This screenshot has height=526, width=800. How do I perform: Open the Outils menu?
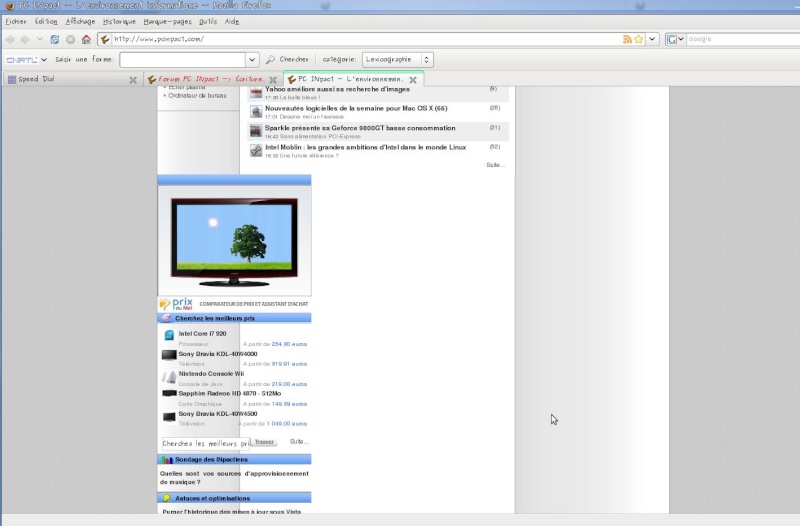(x=208, y=21)
